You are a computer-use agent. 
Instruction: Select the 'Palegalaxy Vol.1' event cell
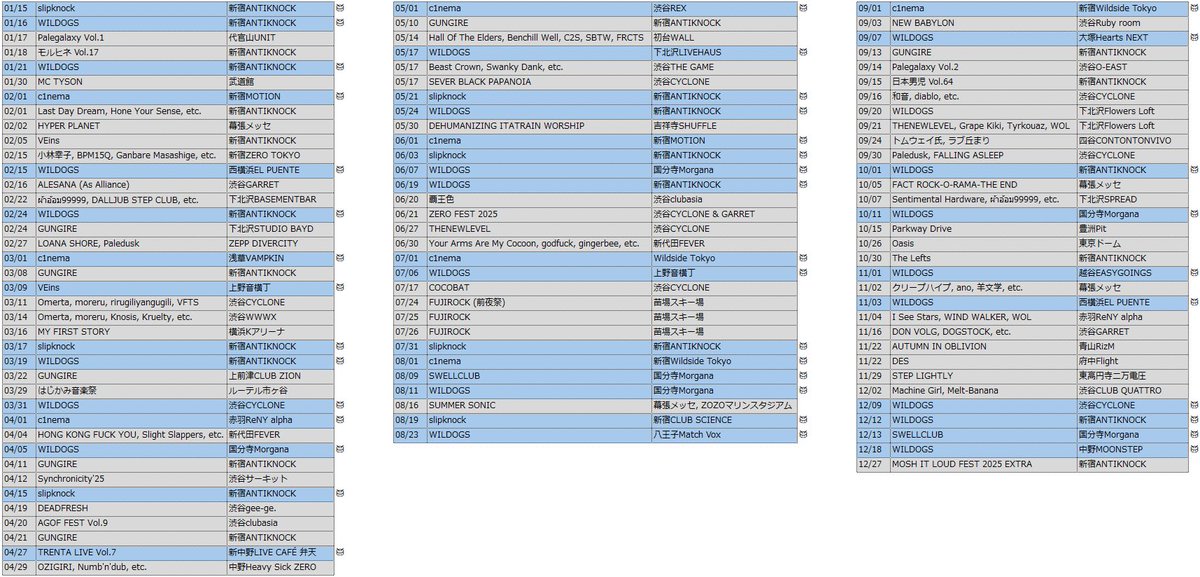pyautogui.click(x=130, y=37)
